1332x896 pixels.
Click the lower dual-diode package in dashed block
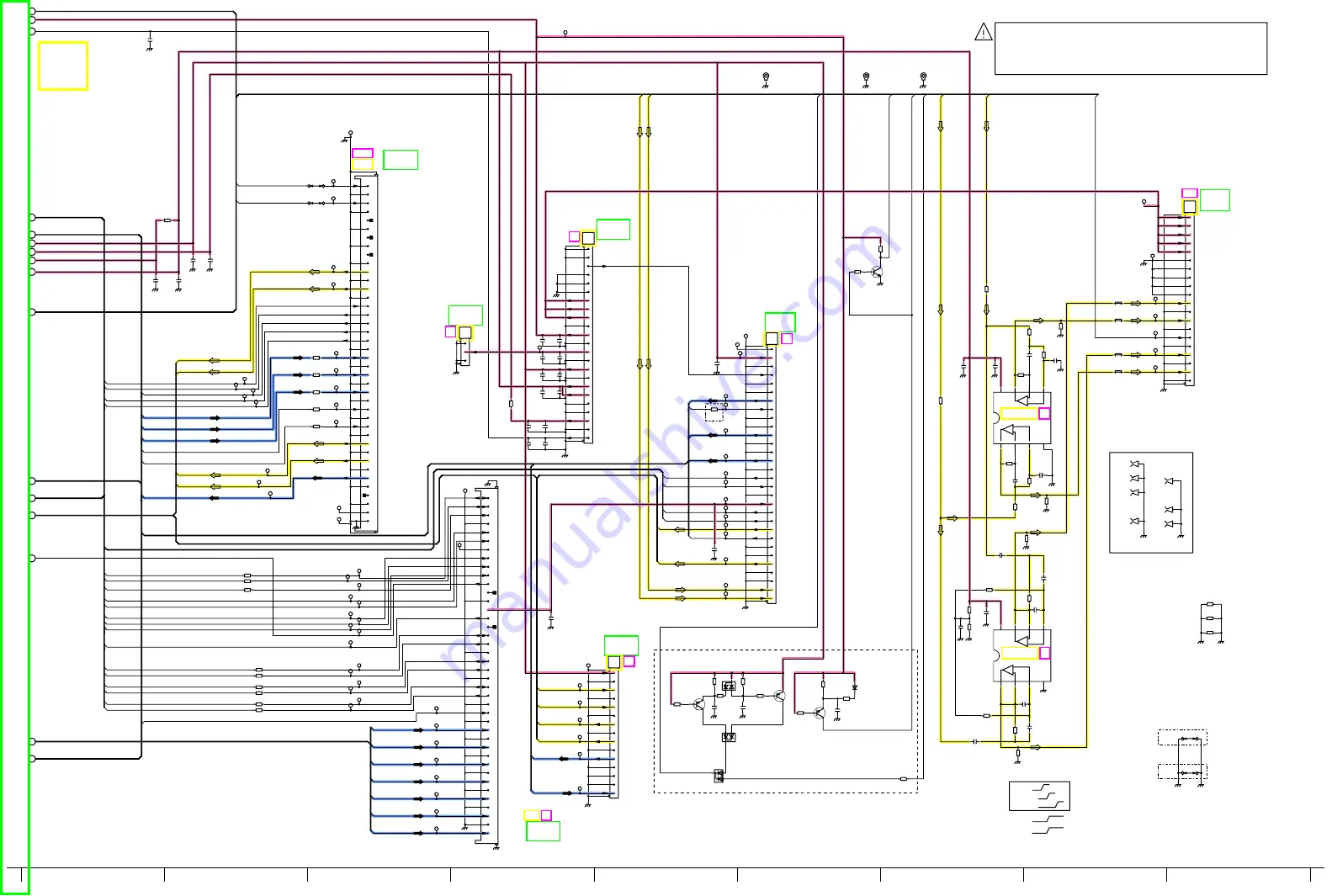[729, 737]
